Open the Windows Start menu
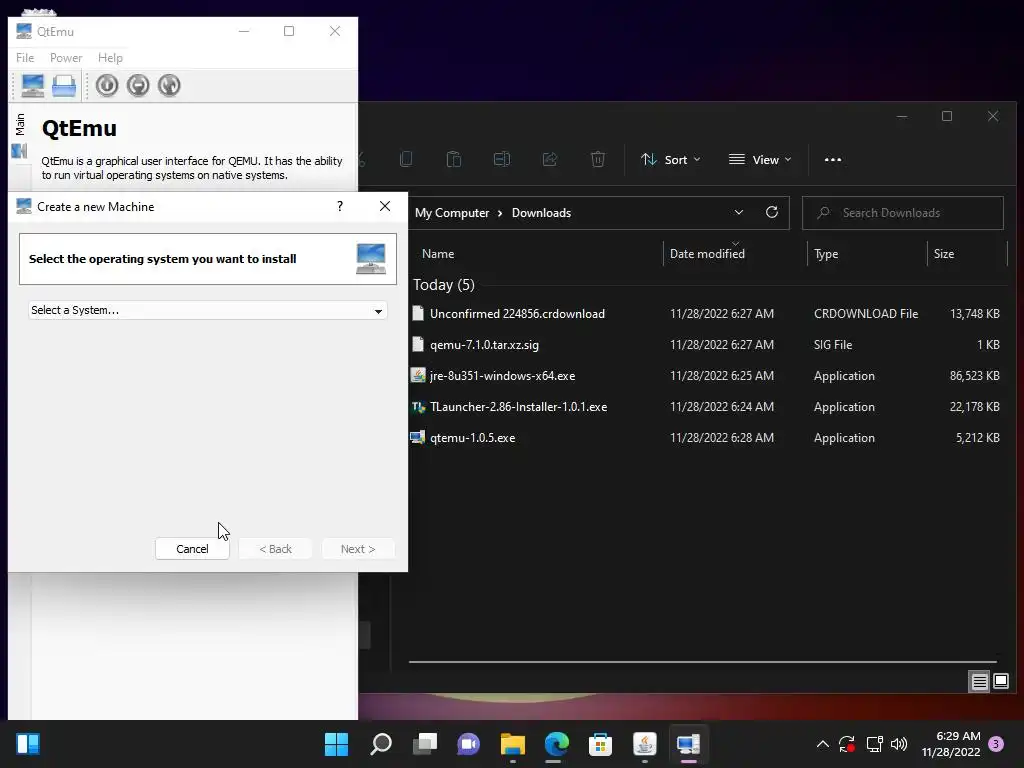This screenshot has height=768, width=1024. 336,744
